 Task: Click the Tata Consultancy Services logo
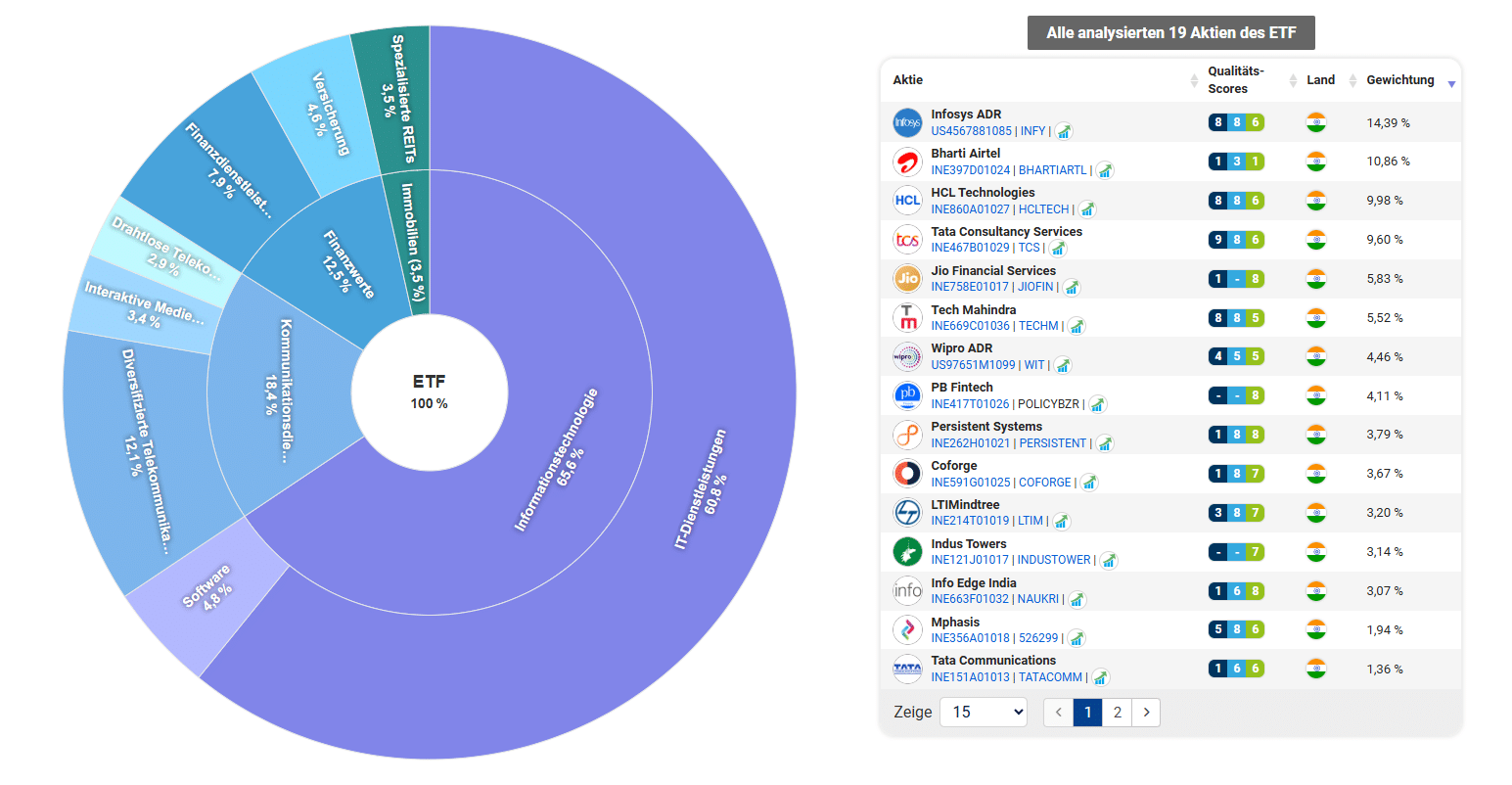(907, 240)
